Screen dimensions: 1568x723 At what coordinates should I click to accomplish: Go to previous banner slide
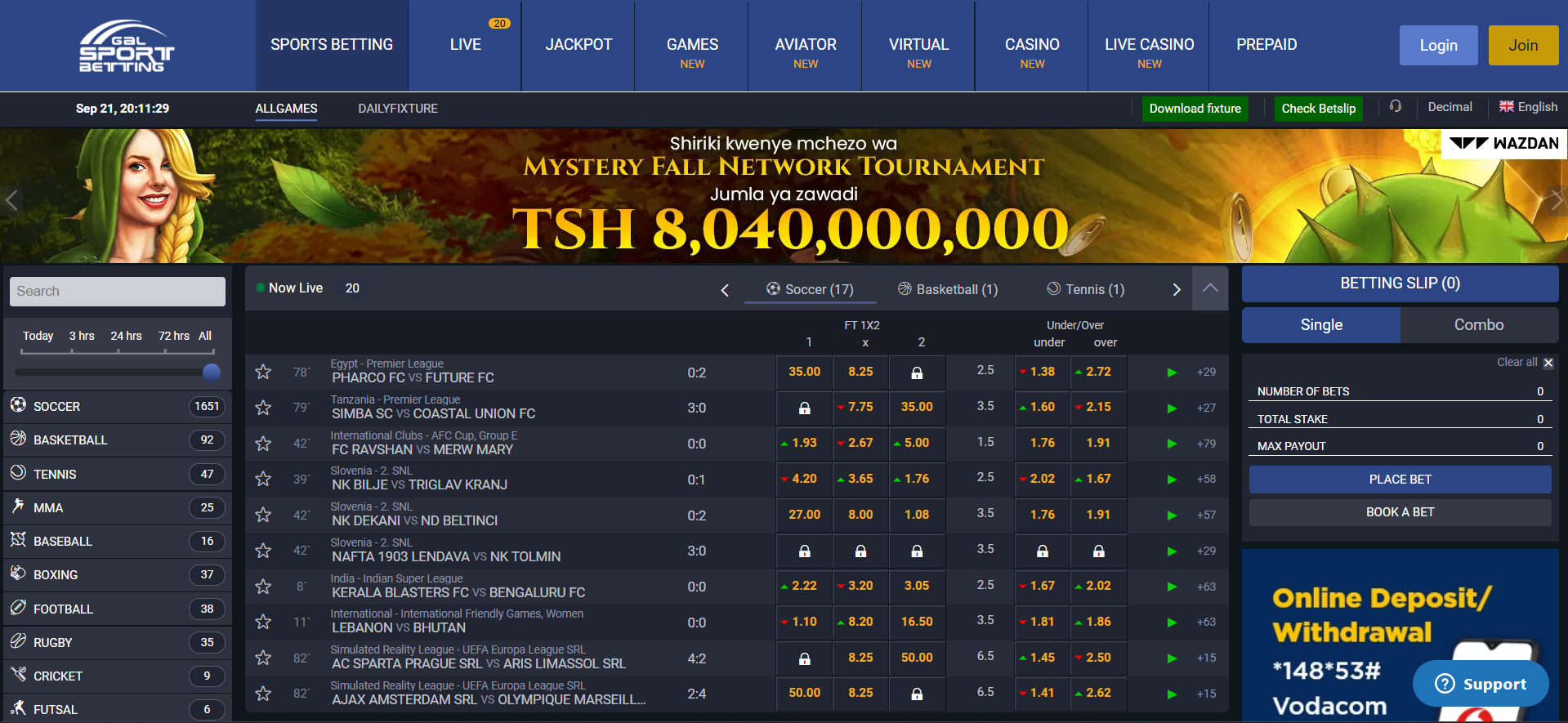11,199
